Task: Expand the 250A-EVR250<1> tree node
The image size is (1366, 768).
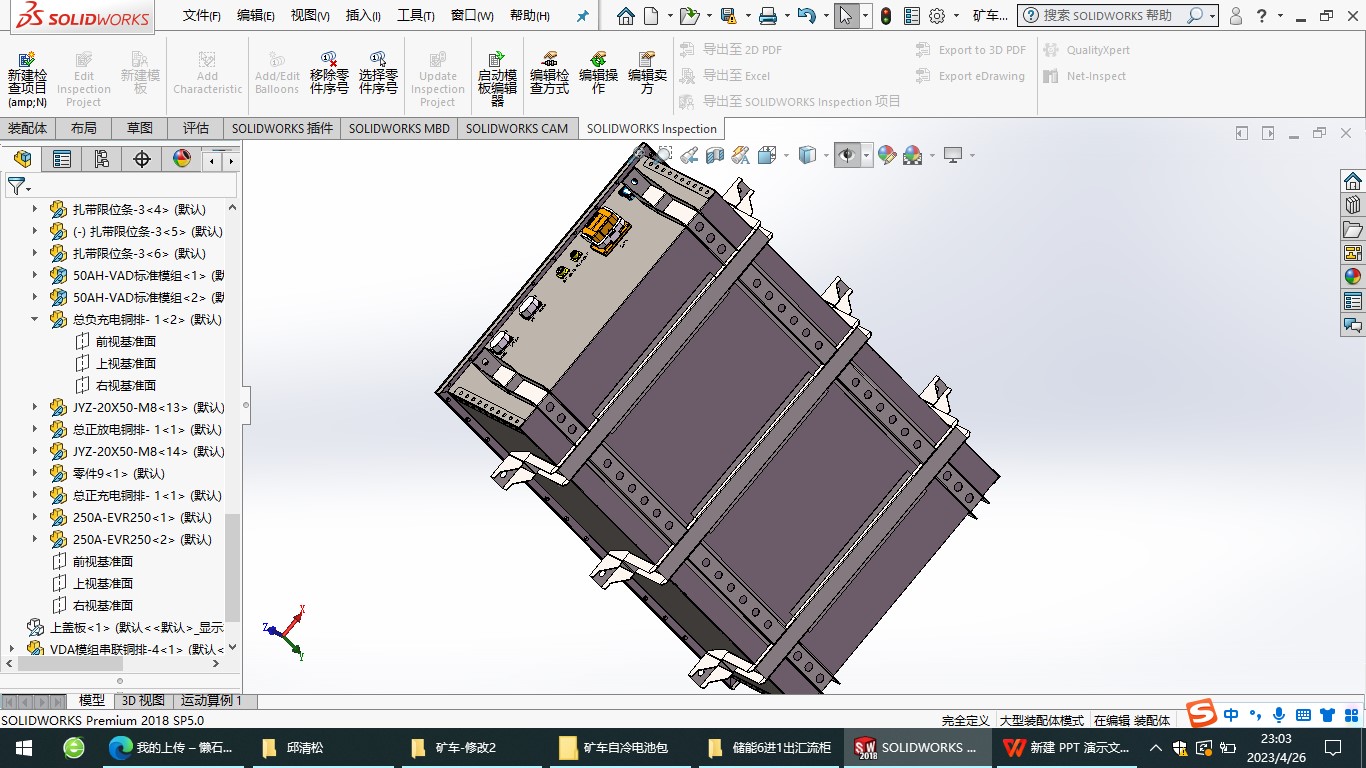Action: click(35, 517)
